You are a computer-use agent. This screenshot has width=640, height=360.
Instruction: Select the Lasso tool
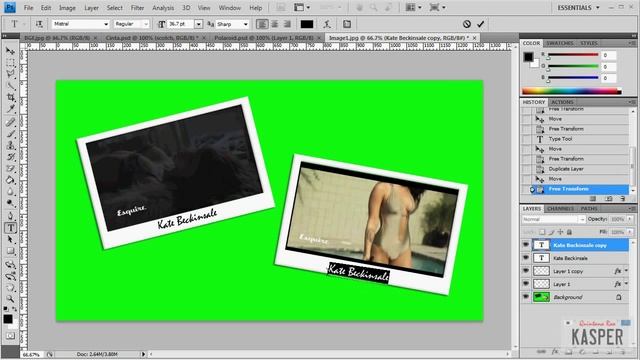pyautogui.click(x=10, y=74)
